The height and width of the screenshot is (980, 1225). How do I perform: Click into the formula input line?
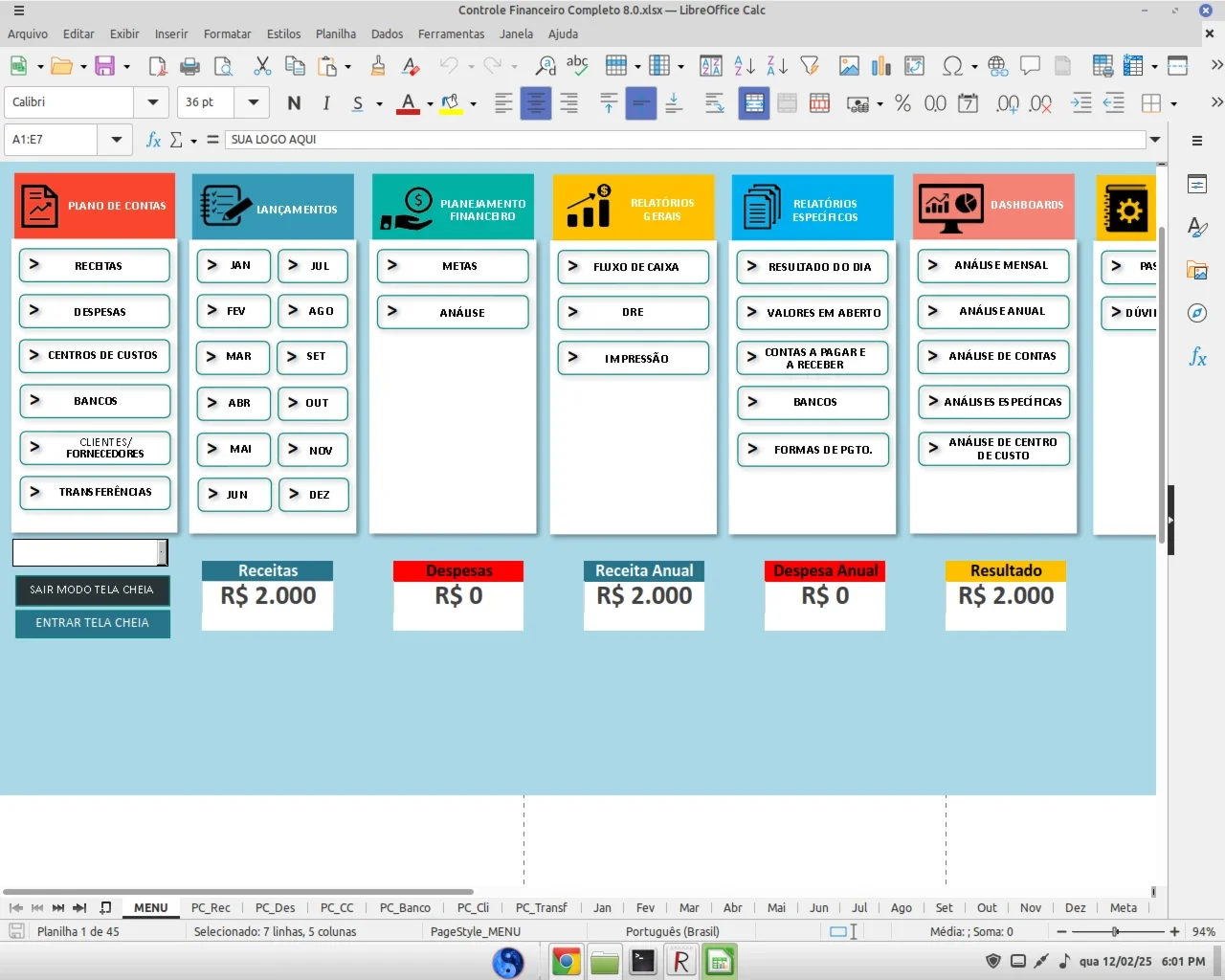click(686, 140)
